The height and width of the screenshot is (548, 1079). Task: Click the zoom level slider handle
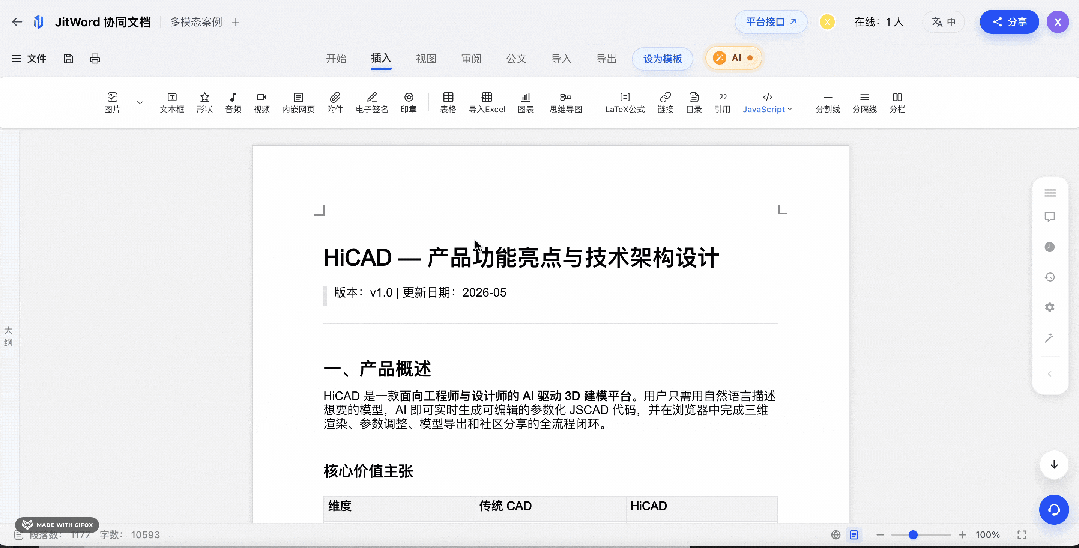(913, 535)
